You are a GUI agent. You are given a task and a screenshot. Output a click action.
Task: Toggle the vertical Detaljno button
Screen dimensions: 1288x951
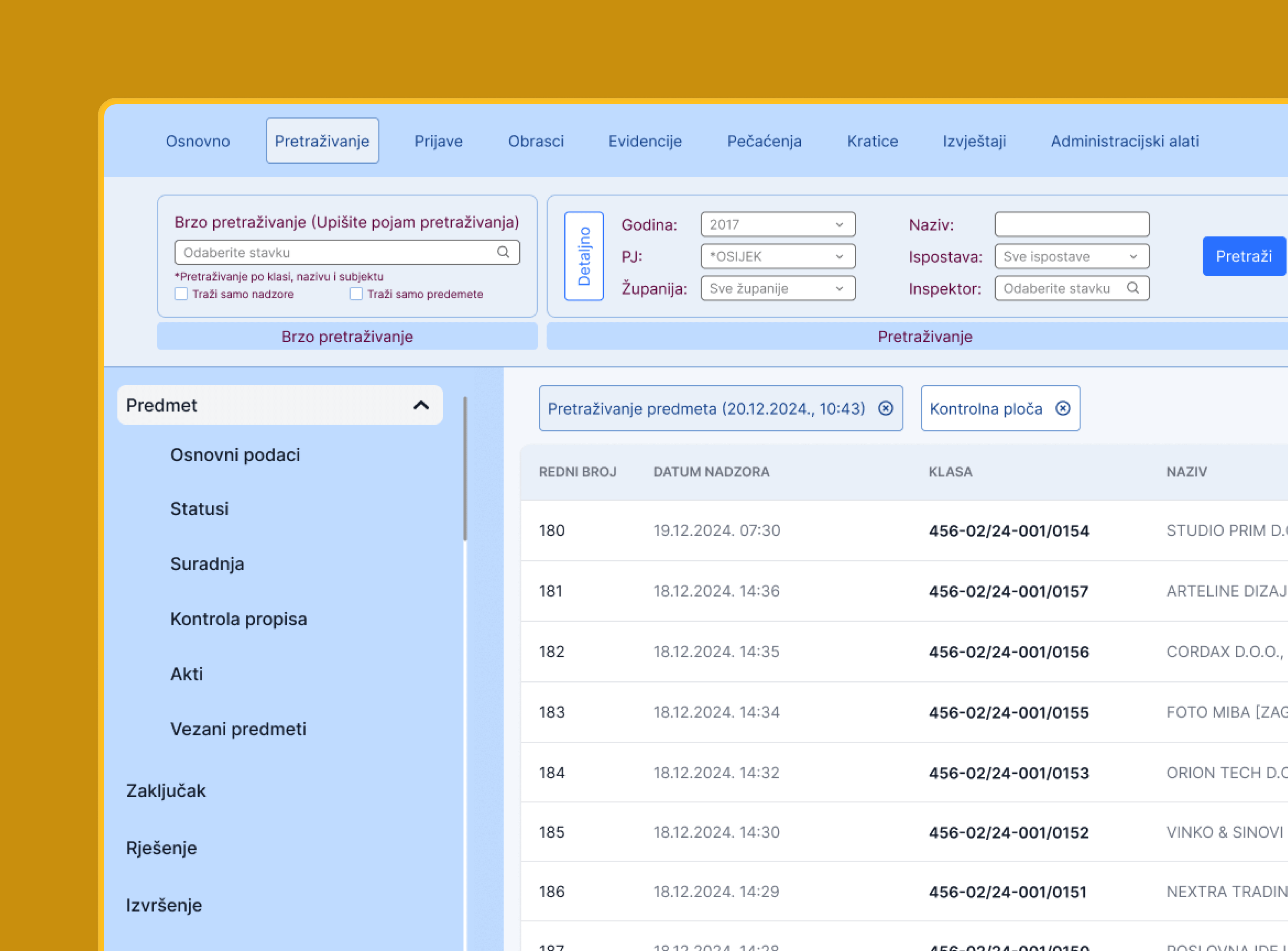(x=583, y=256)
